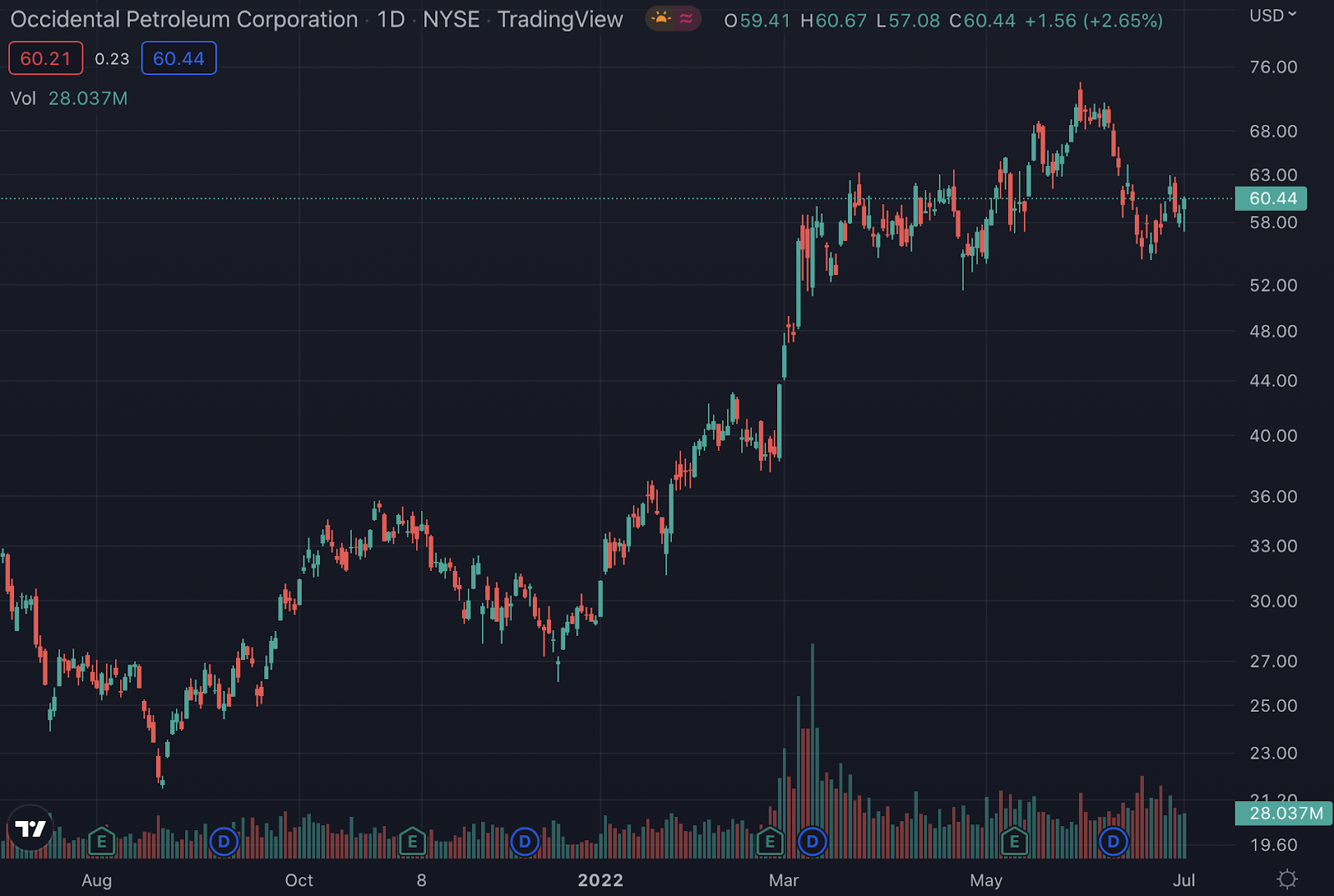The height and width of the screenshot is (896, 1334).
Task: Click the 2022 label on the time axis
Action: pos(600,880)
